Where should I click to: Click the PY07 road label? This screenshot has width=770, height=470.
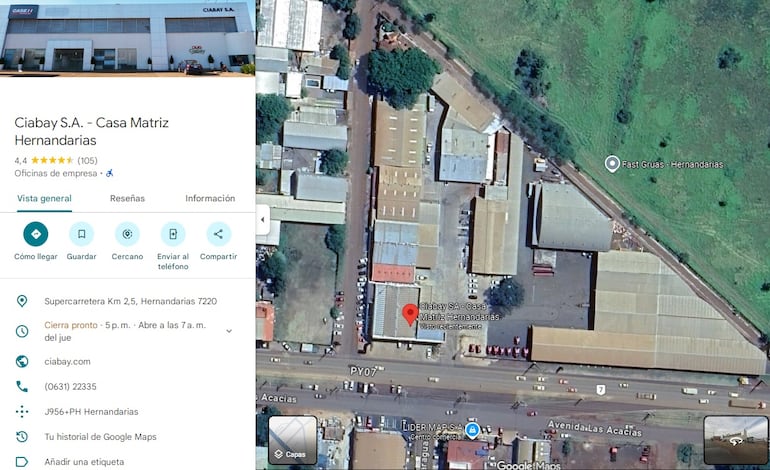(x=363, y=371)
